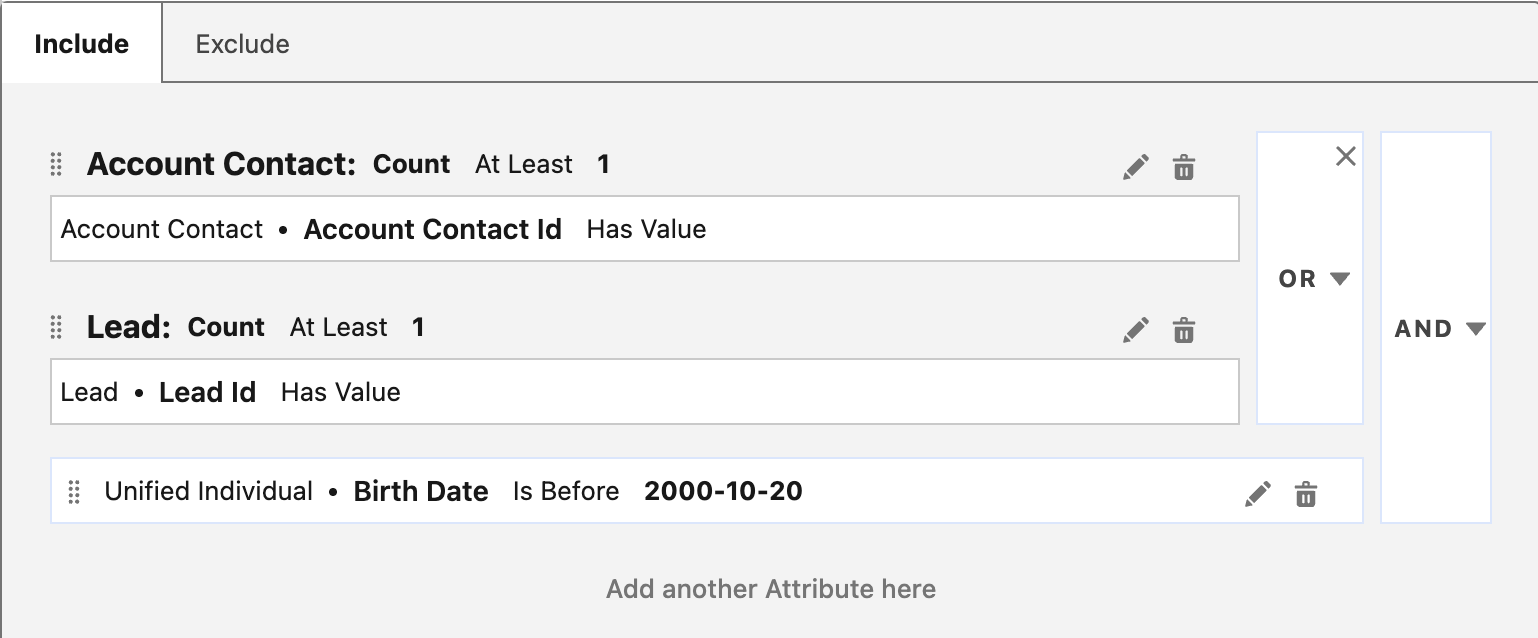Grab the Birth Date drag handle

(74, 492)
